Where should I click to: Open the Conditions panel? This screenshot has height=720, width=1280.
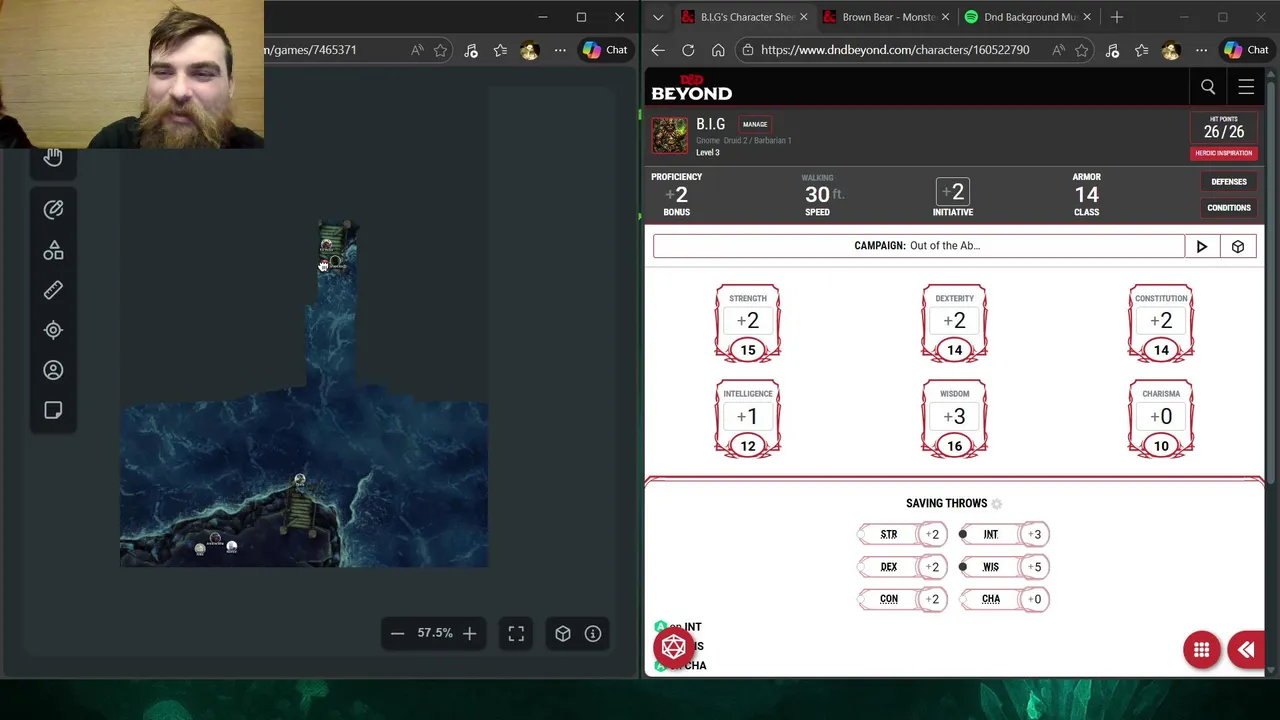click(1229, 208)
